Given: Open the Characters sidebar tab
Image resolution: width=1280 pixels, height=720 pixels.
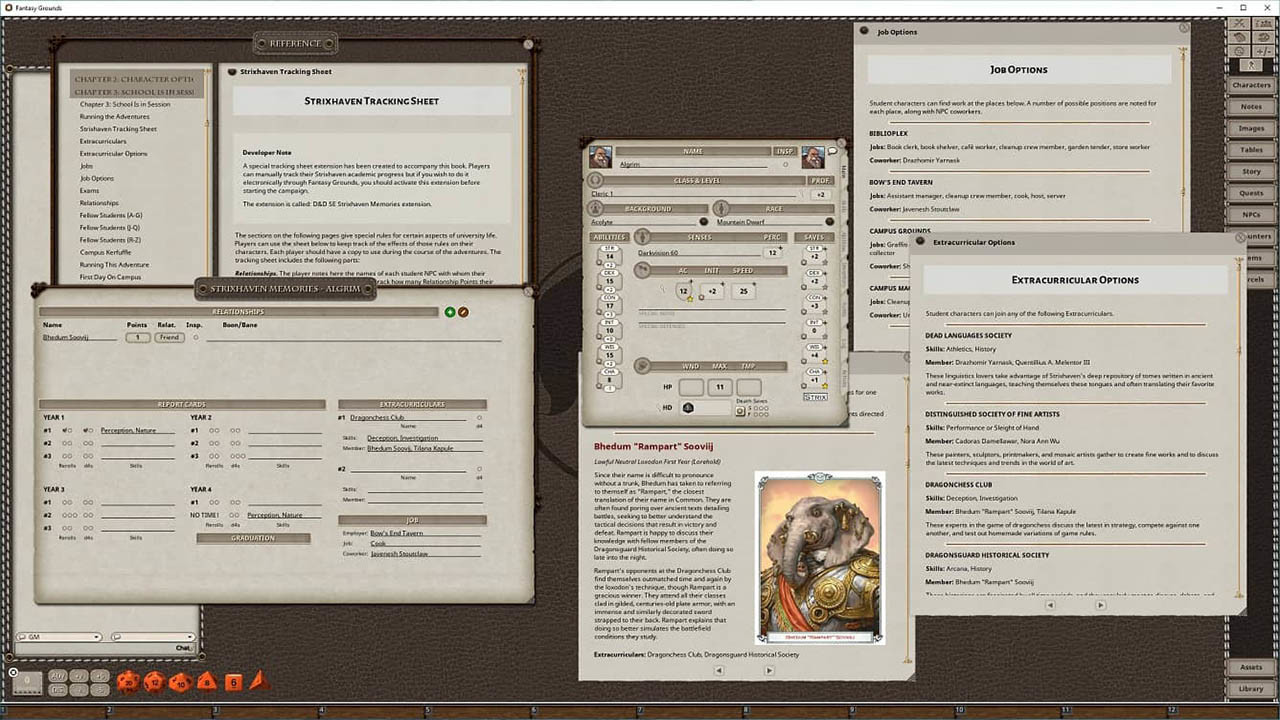Looking at the screenshot, I should tap(1250, 85).
